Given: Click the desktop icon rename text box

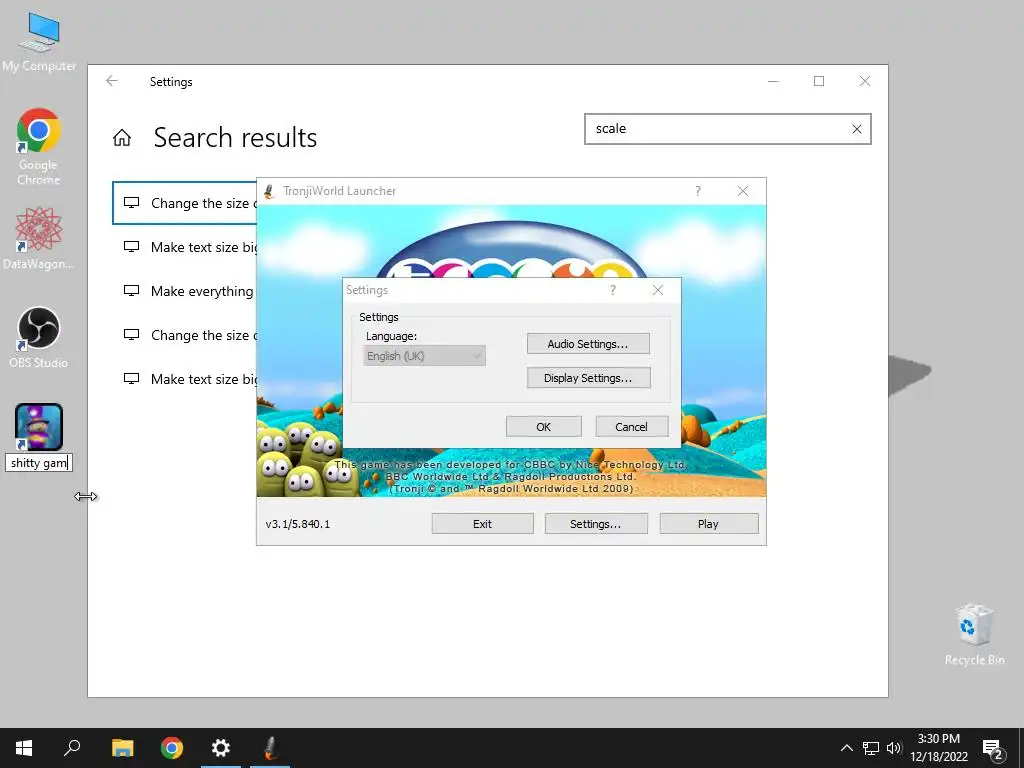Looking at the screenshot, I should pos(39,463).
